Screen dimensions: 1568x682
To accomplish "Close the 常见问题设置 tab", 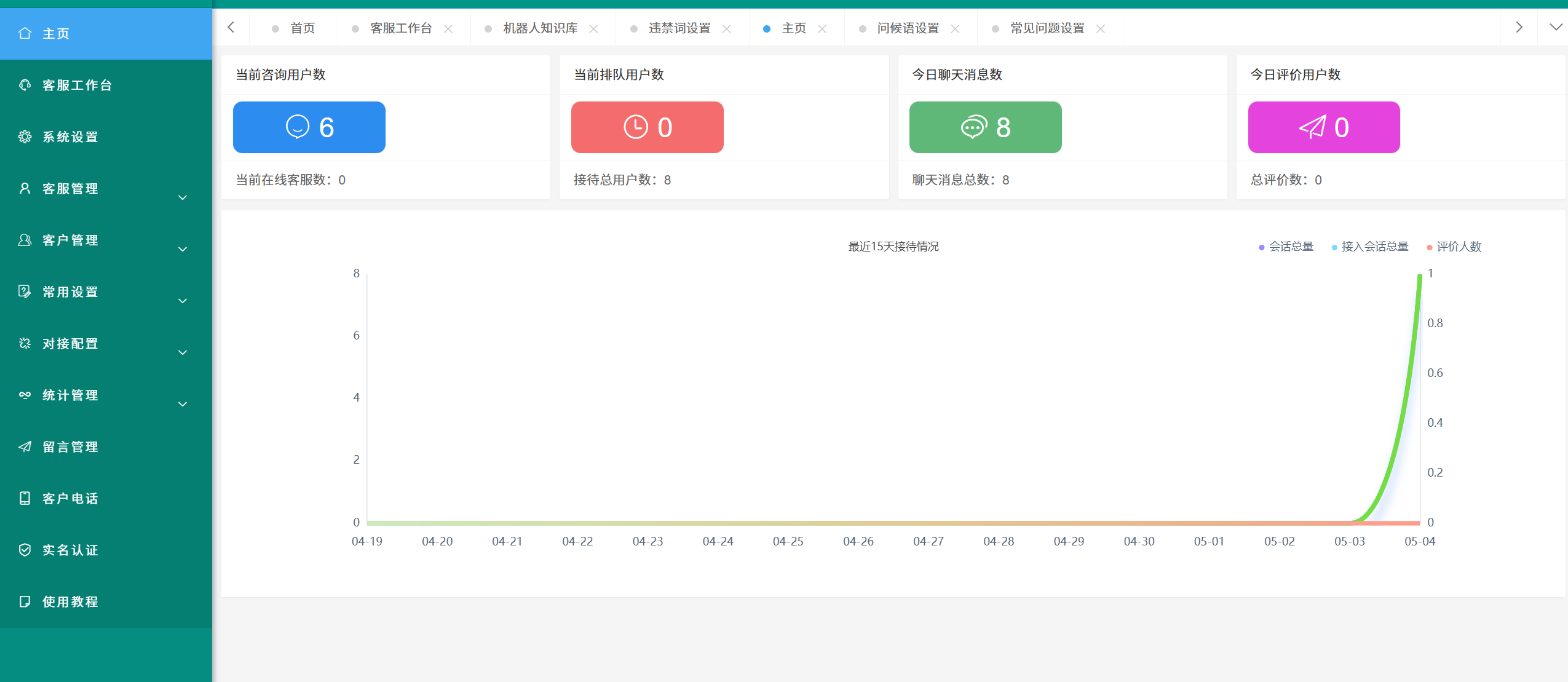I will [x=1101, y=29].
